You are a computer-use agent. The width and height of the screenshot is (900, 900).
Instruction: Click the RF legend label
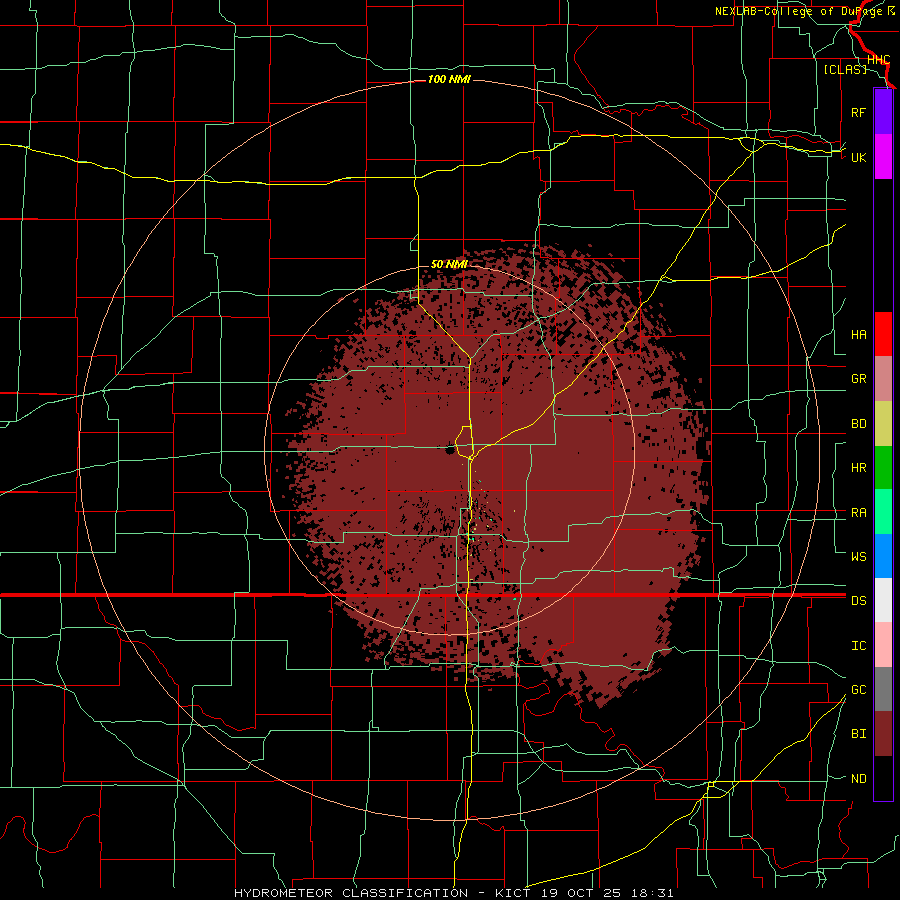858,112
